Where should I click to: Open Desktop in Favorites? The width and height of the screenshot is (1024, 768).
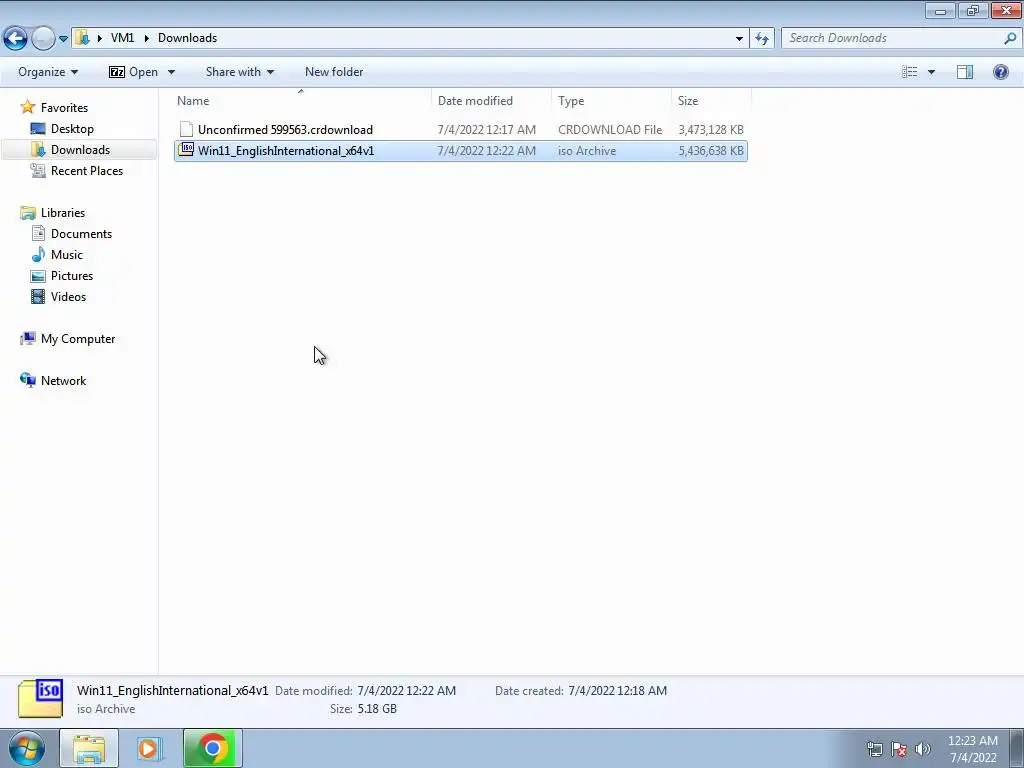[x=72, y=129]
